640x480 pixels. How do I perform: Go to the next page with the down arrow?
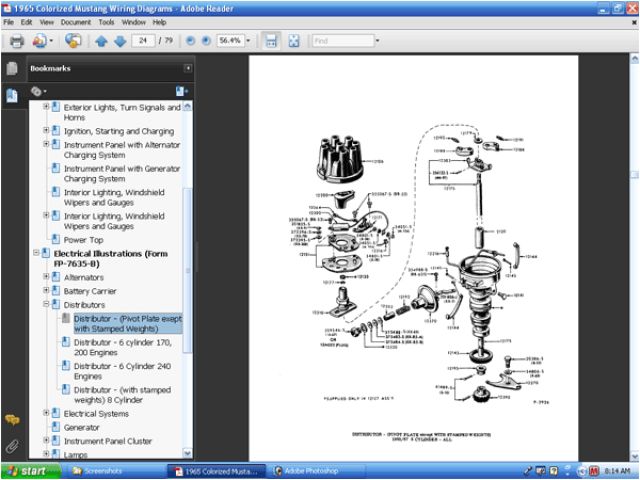tap(120, 42)
